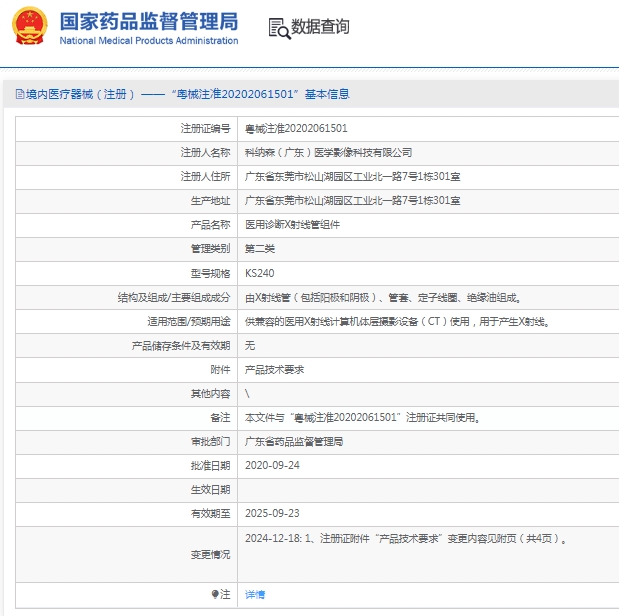619x616 pixels.
Task: Select the 产品名称 label
Action: (x=210, y=225)
